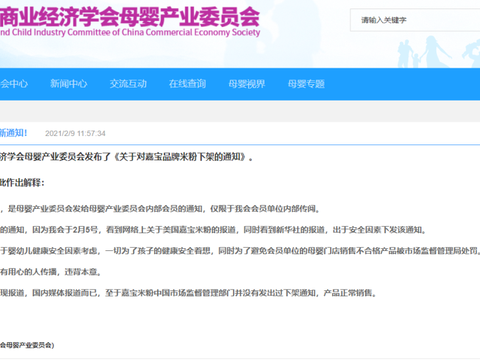Open the 母婴视界 navigation menu

tap(247, 84)
